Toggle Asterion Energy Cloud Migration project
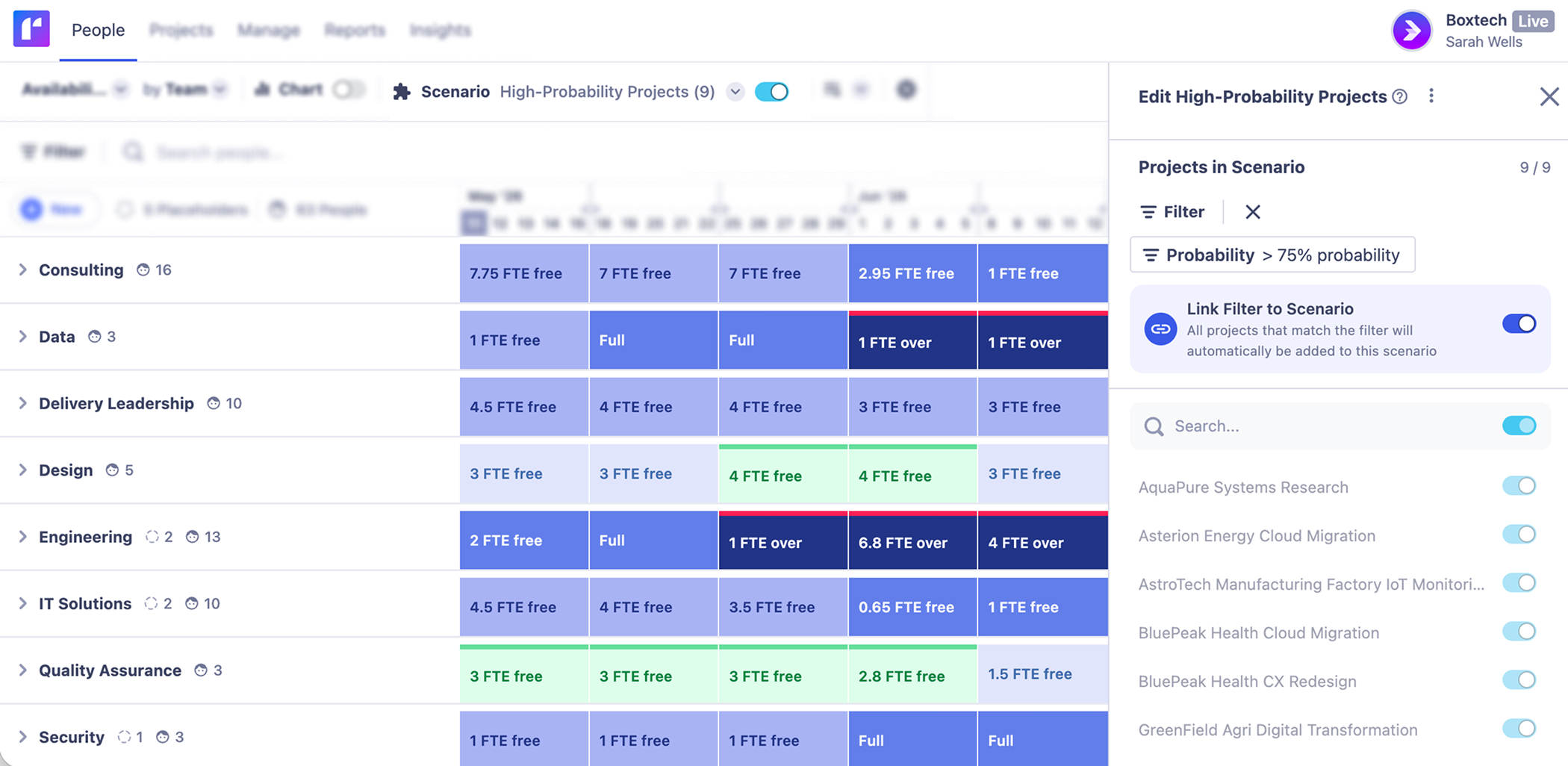 tap(1519, 535)
